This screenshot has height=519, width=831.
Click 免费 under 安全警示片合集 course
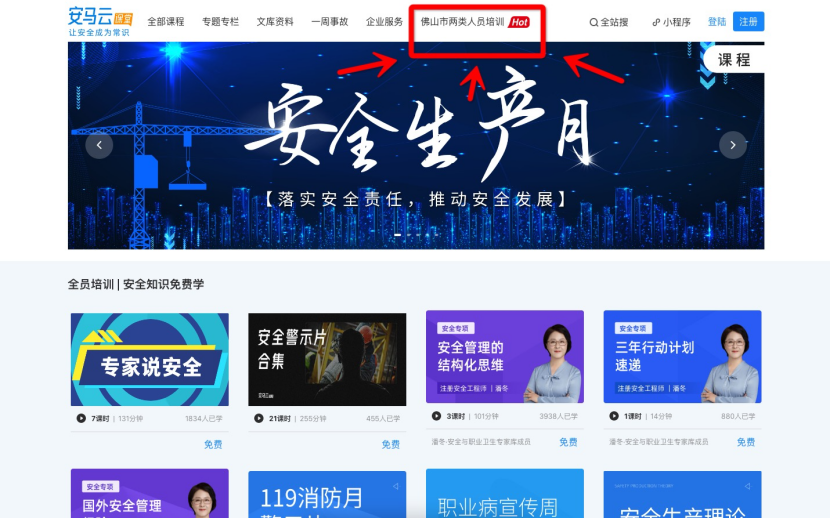[x=391, y=444]
